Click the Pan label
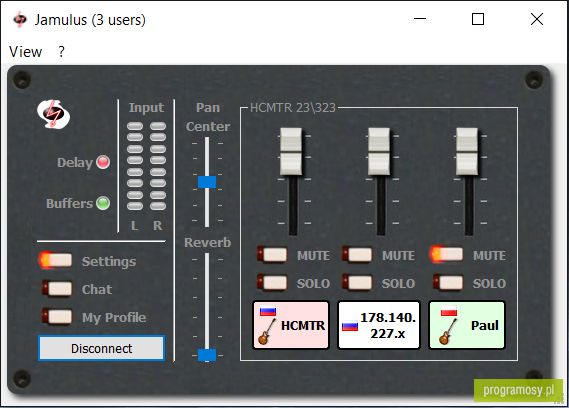Screen dimensions: 569x408 (208, 107)
